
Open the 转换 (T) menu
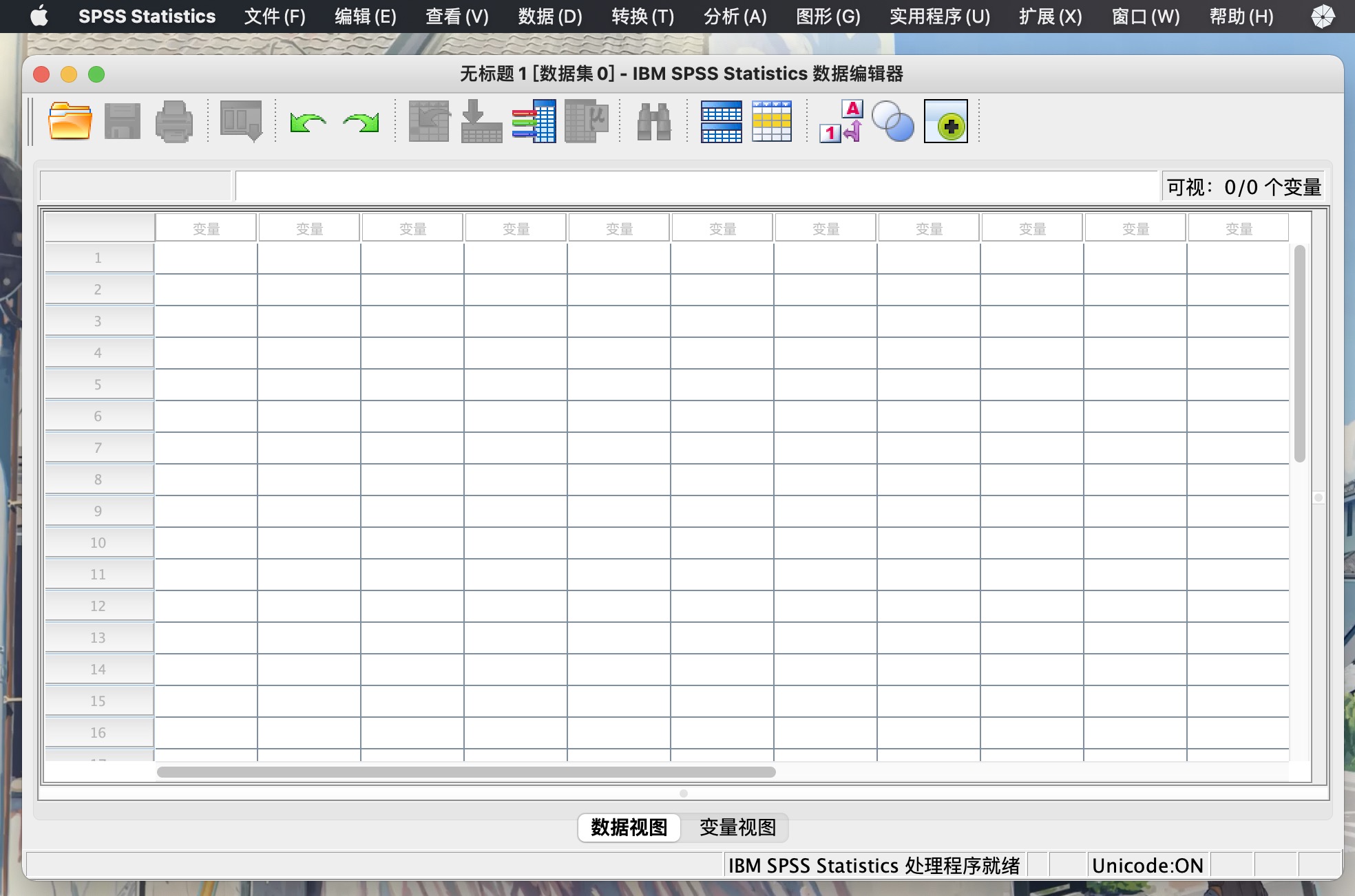coord(643,16)
